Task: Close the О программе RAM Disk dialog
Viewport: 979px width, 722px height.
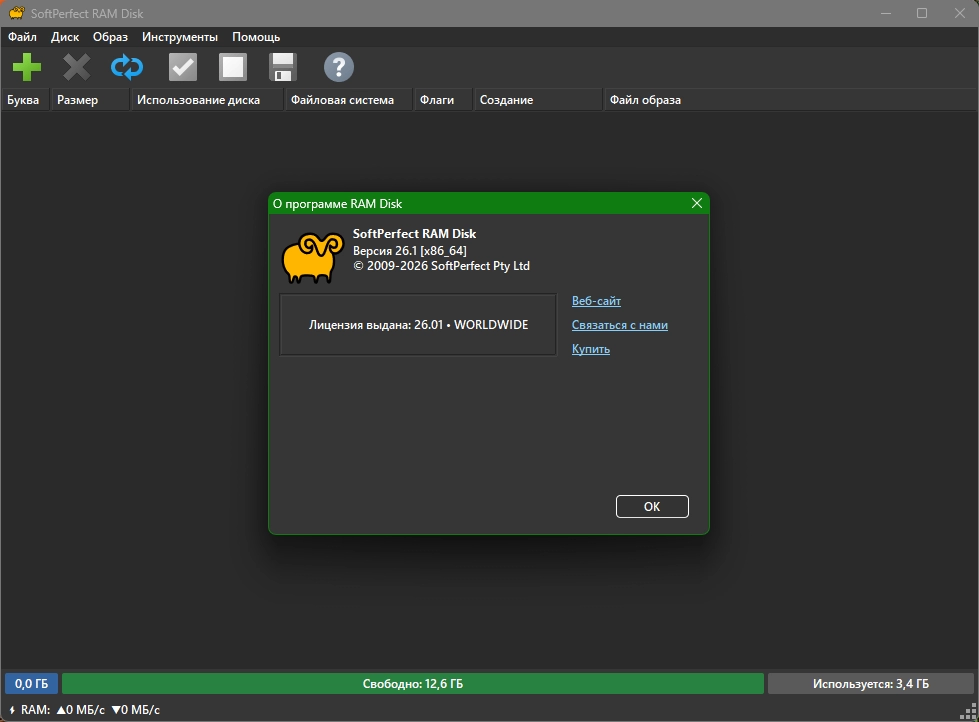Action: pos(697,203)
